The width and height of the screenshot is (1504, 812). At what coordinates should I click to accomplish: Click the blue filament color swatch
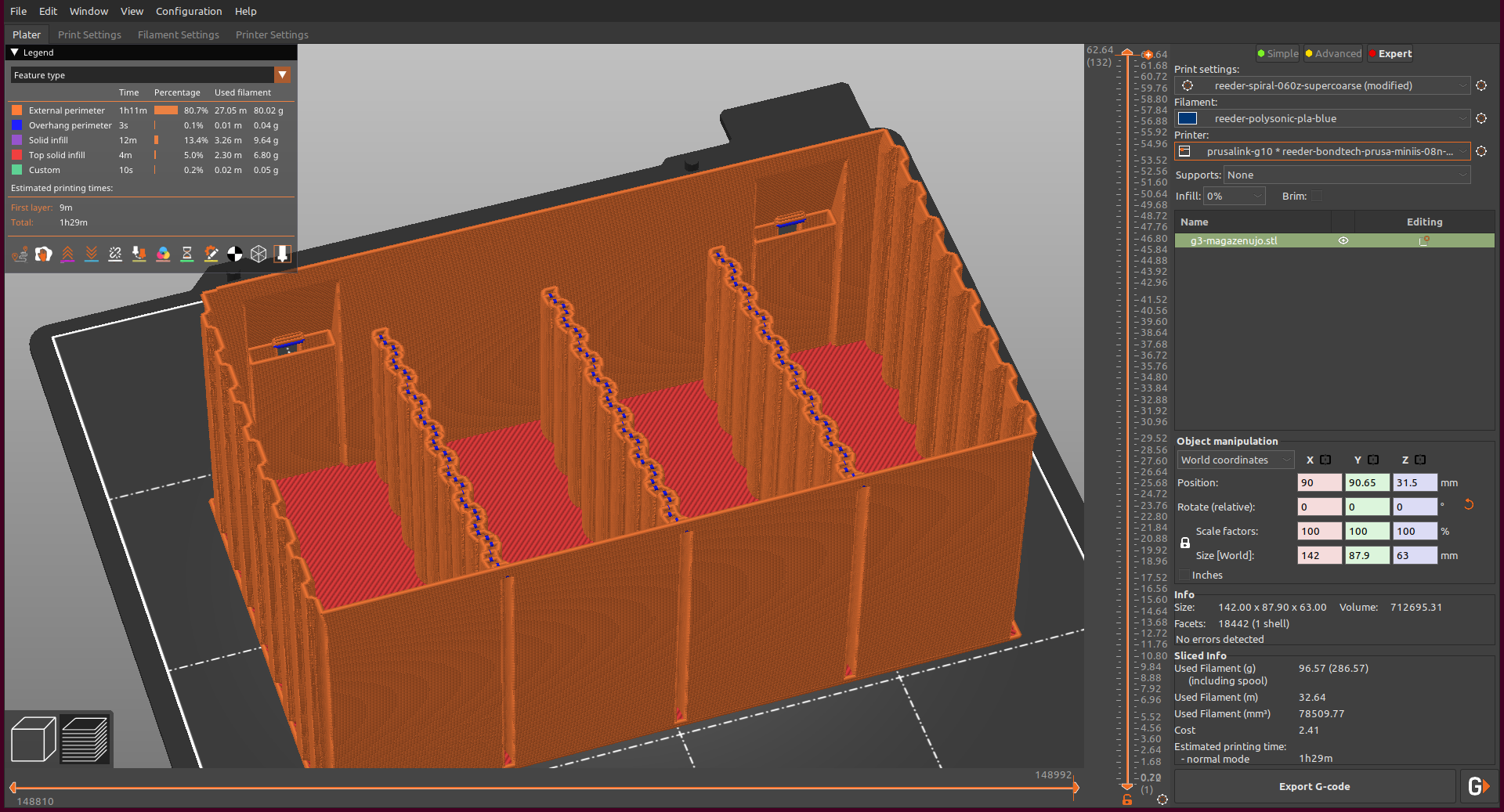pos(1188,118)
